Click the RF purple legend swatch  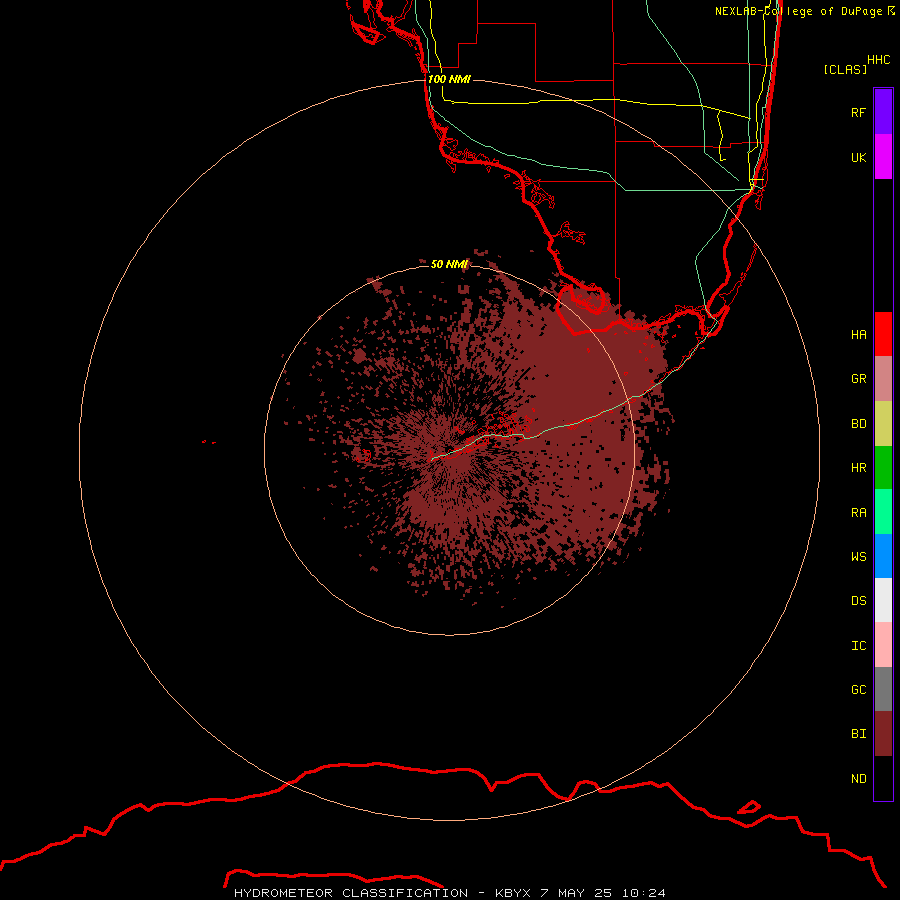point(883,112)
